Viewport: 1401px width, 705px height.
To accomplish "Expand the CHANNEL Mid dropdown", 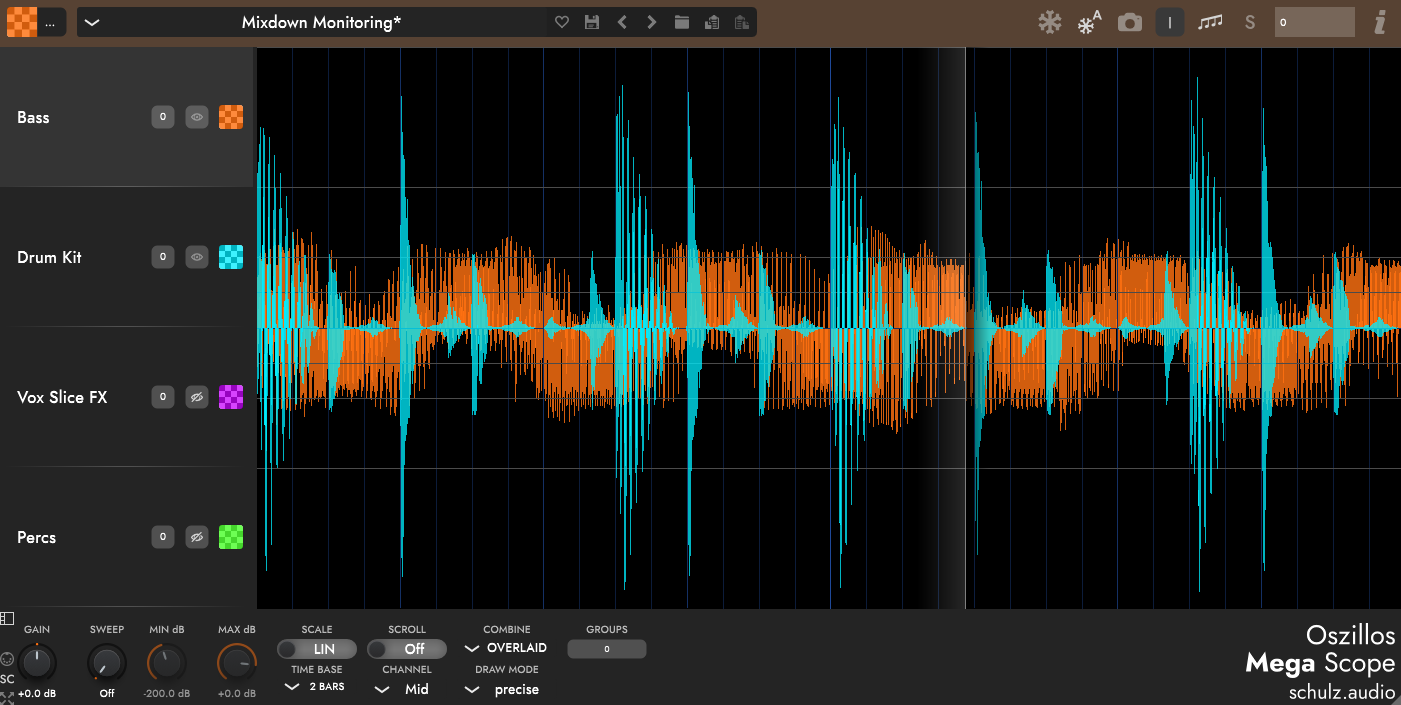I will point(406,689).
